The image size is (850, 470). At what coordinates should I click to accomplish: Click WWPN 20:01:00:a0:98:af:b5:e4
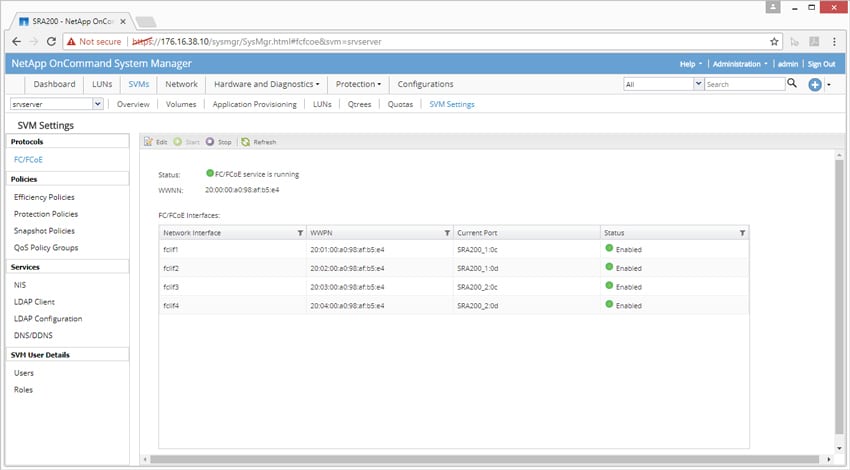click(x=347, y=250)
